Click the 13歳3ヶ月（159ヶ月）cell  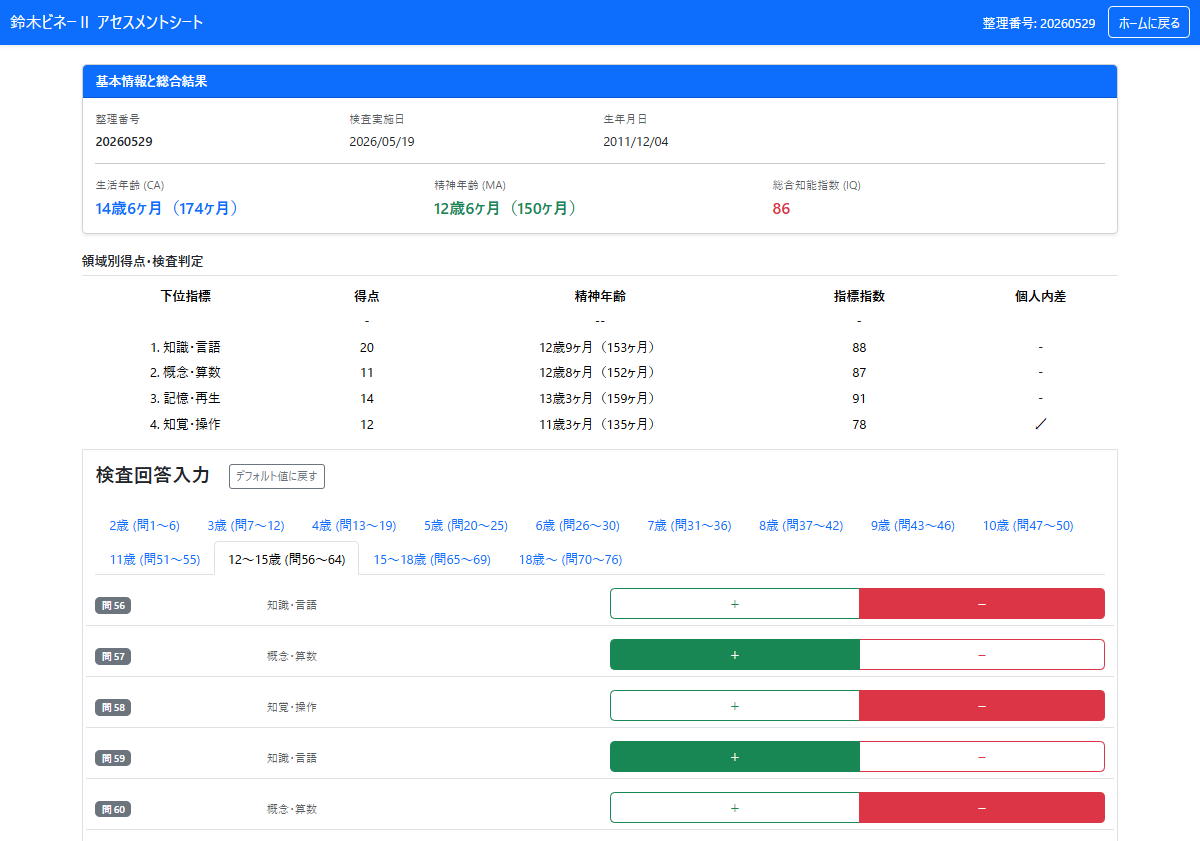pos(600,398)
